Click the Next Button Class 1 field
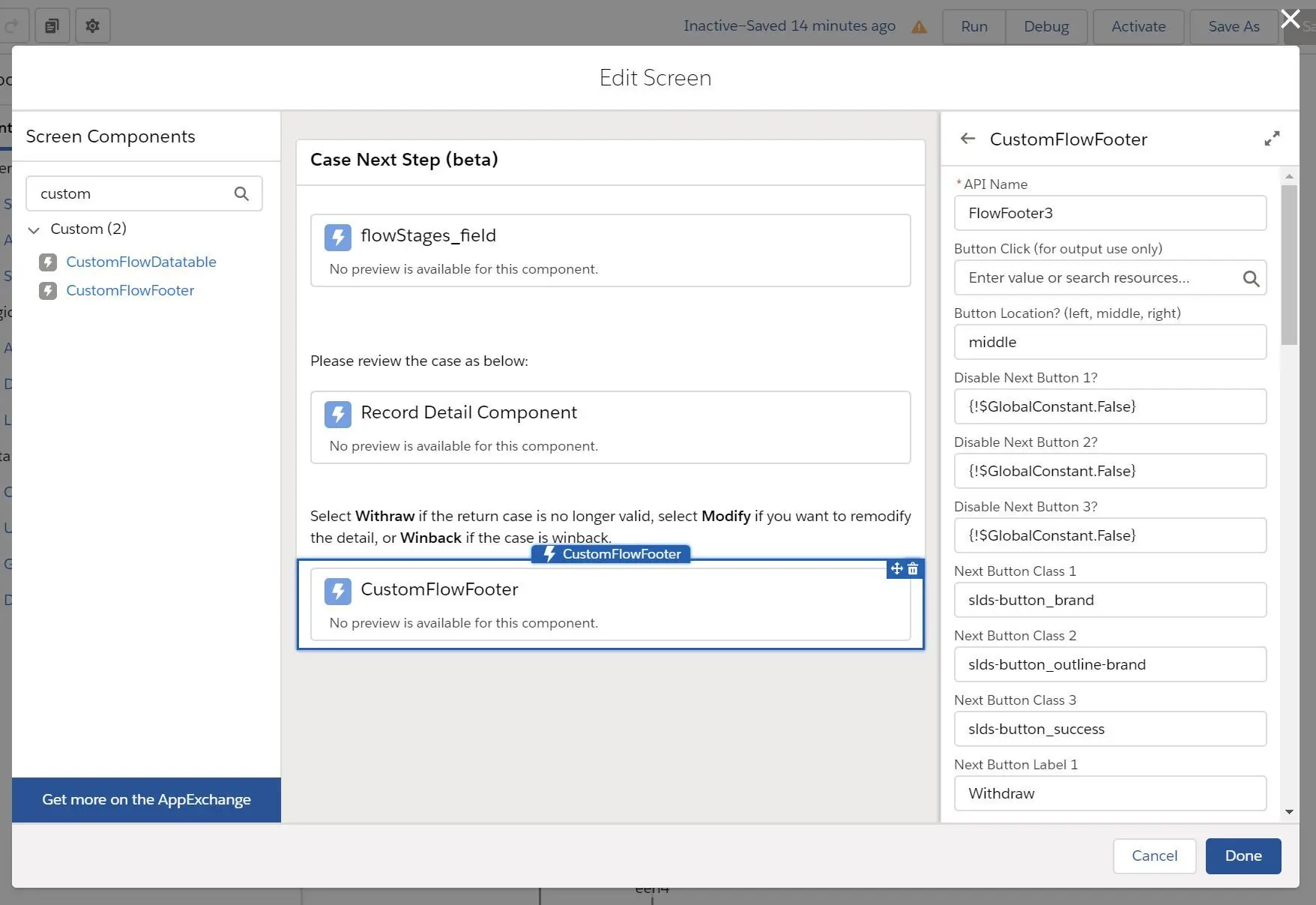Viewport: 1316px width, 905px height. [1110, 600]
